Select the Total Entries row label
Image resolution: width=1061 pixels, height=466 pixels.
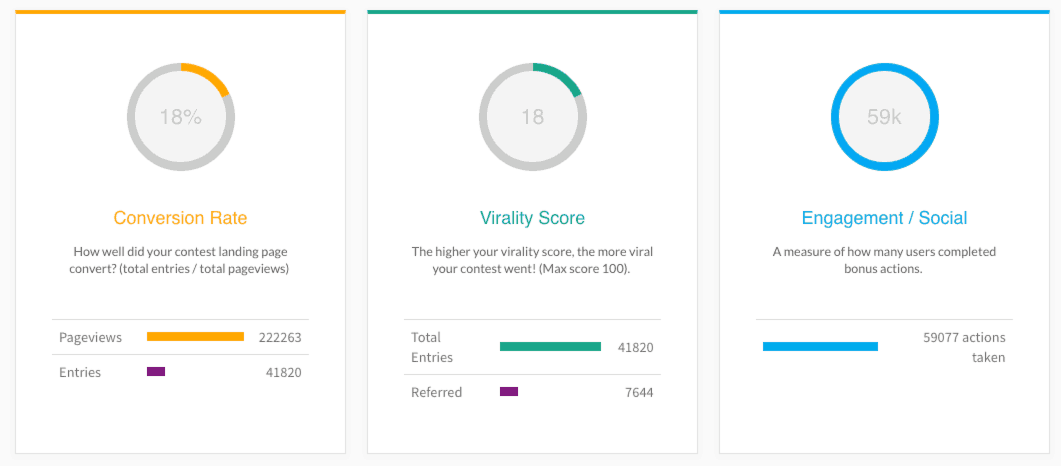432,347
